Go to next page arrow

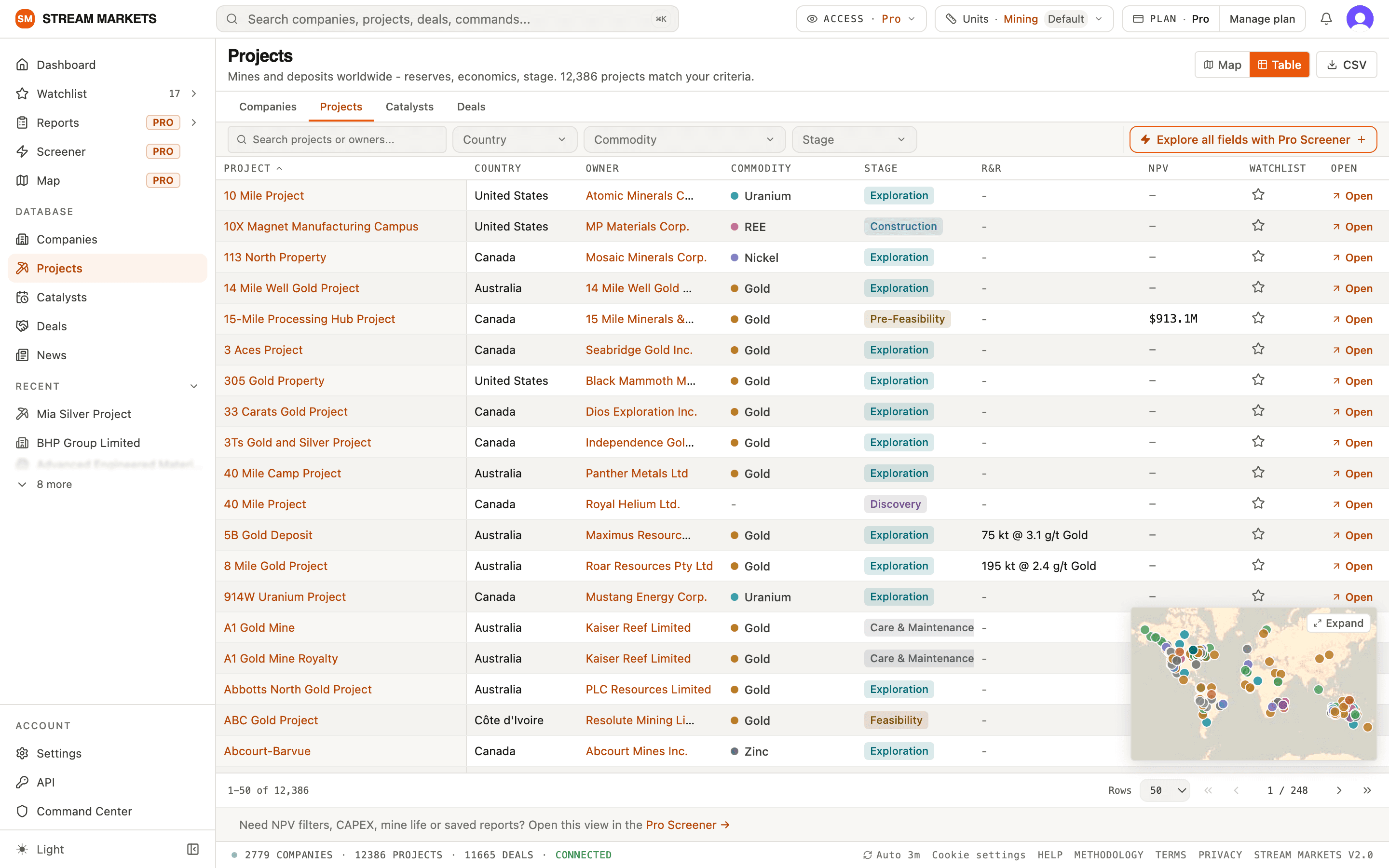(x=1339, y=790)
